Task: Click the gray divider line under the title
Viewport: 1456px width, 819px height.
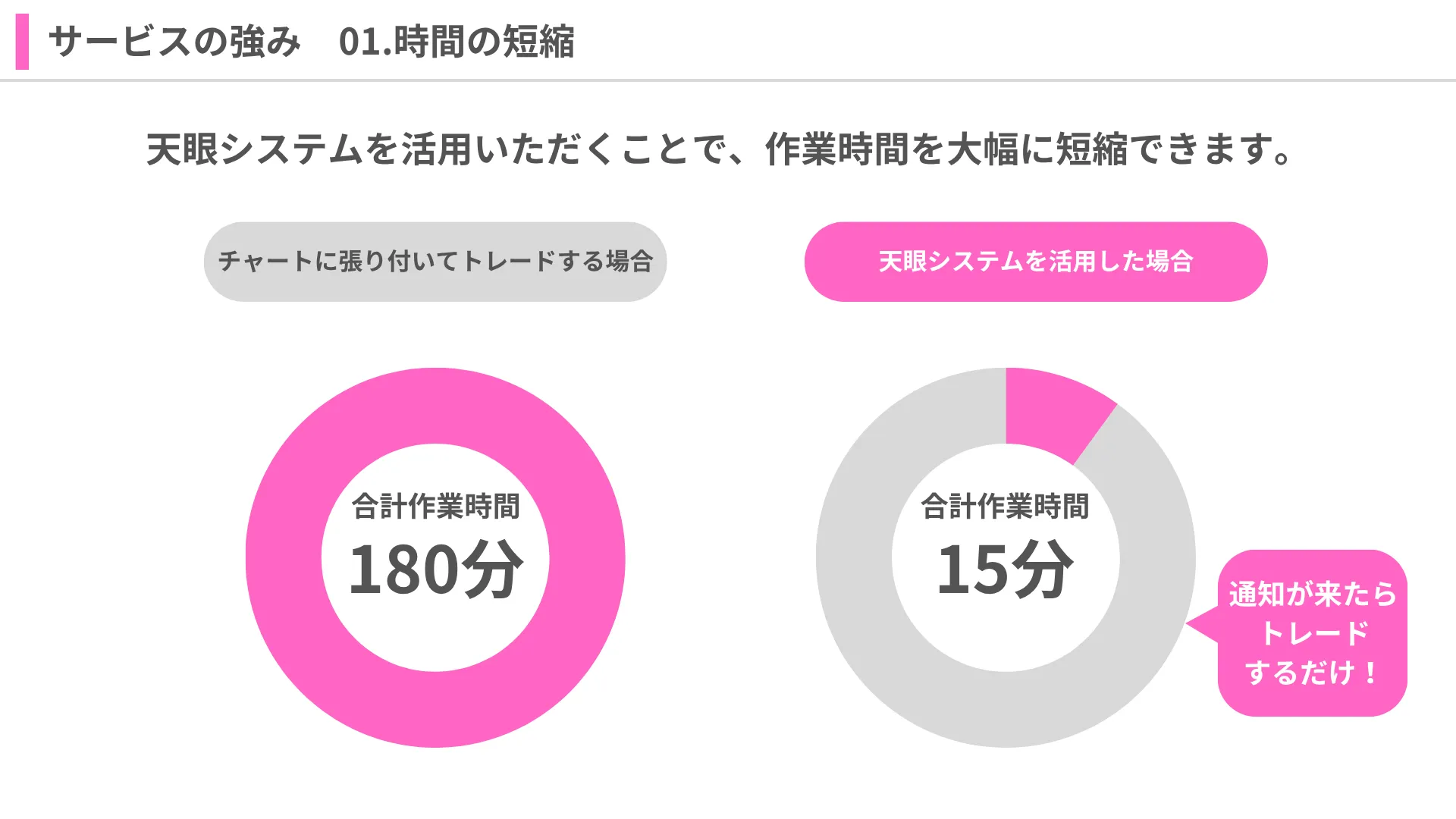Action: coord(728,80)
